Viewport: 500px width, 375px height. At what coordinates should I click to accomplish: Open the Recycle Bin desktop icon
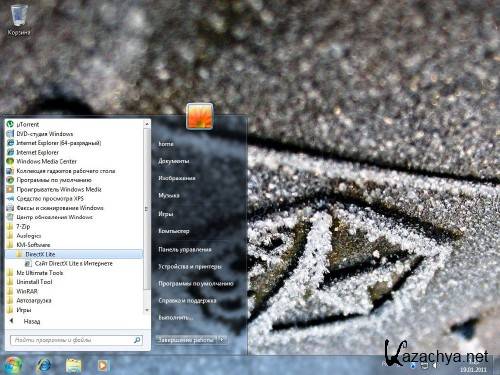pos(19,20)
